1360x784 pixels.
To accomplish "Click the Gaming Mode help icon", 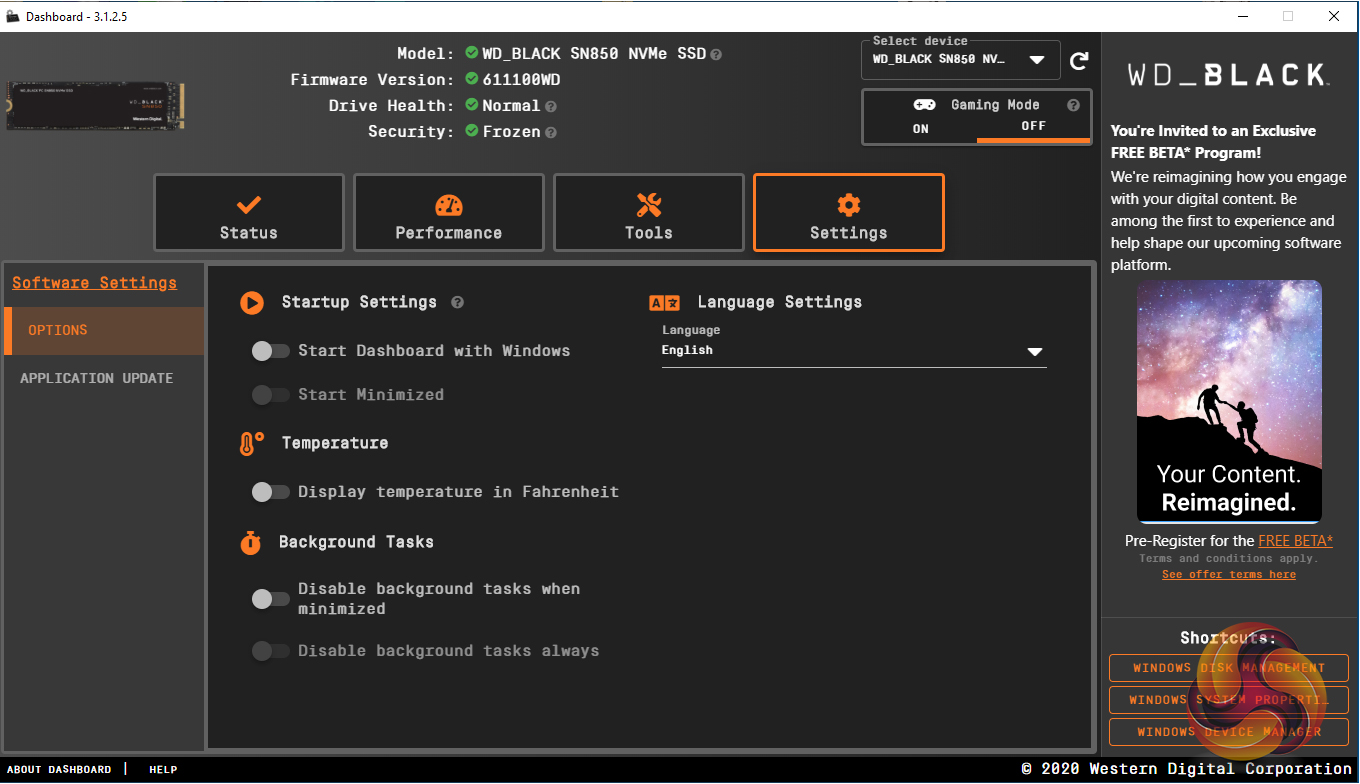I will coord(1073,105).
